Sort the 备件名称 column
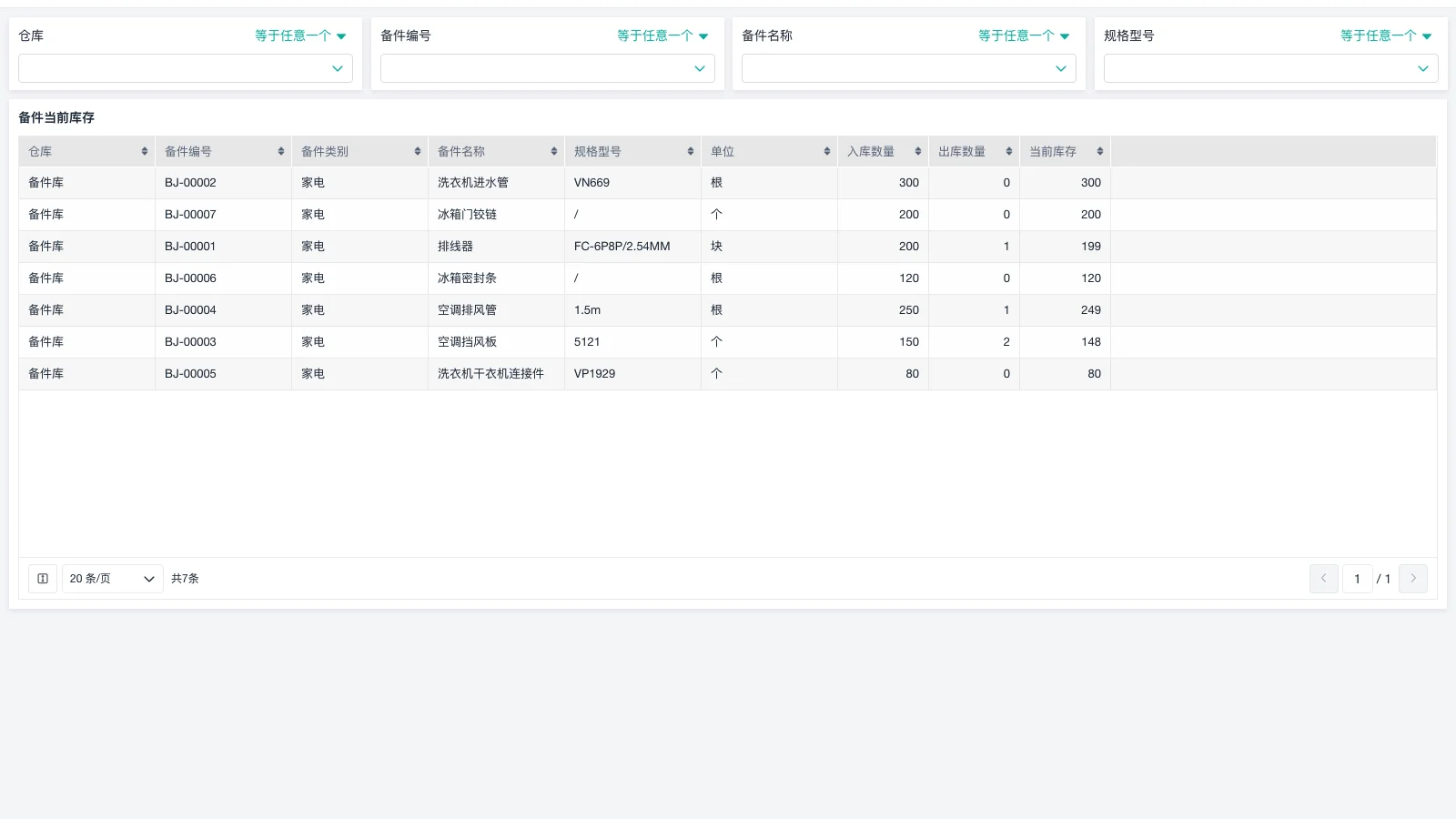The image size is (1456, 819). (553, 151)
